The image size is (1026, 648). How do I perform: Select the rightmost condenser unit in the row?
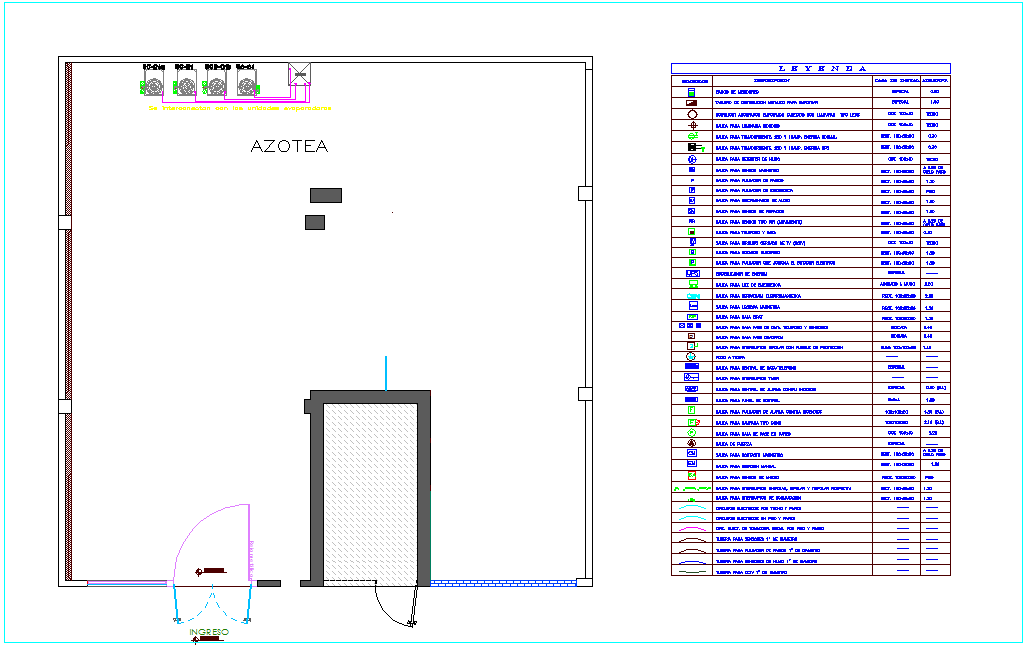pyautogui.click(x=246, y=81)
